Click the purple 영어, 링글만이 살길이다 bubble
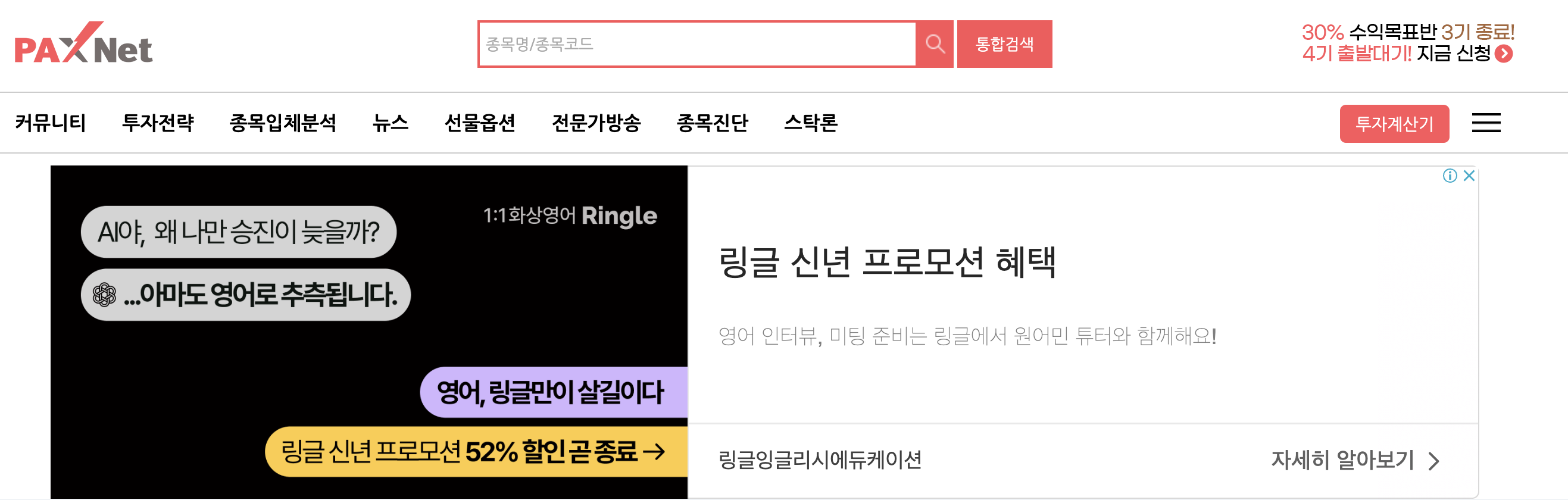 pos(553,392)
